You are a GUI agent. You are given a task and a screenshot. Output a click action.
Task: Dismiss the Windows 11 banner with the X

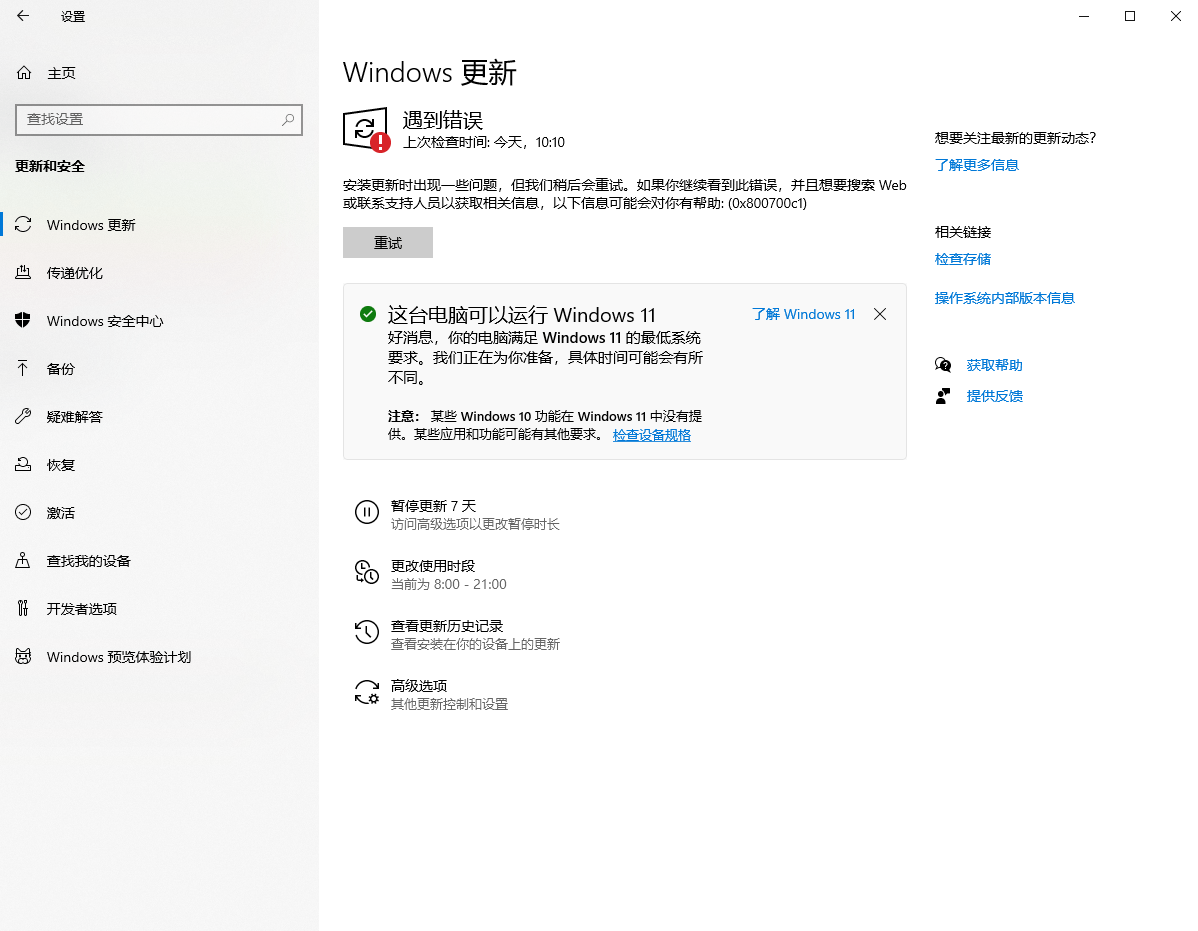click(880, 314)
